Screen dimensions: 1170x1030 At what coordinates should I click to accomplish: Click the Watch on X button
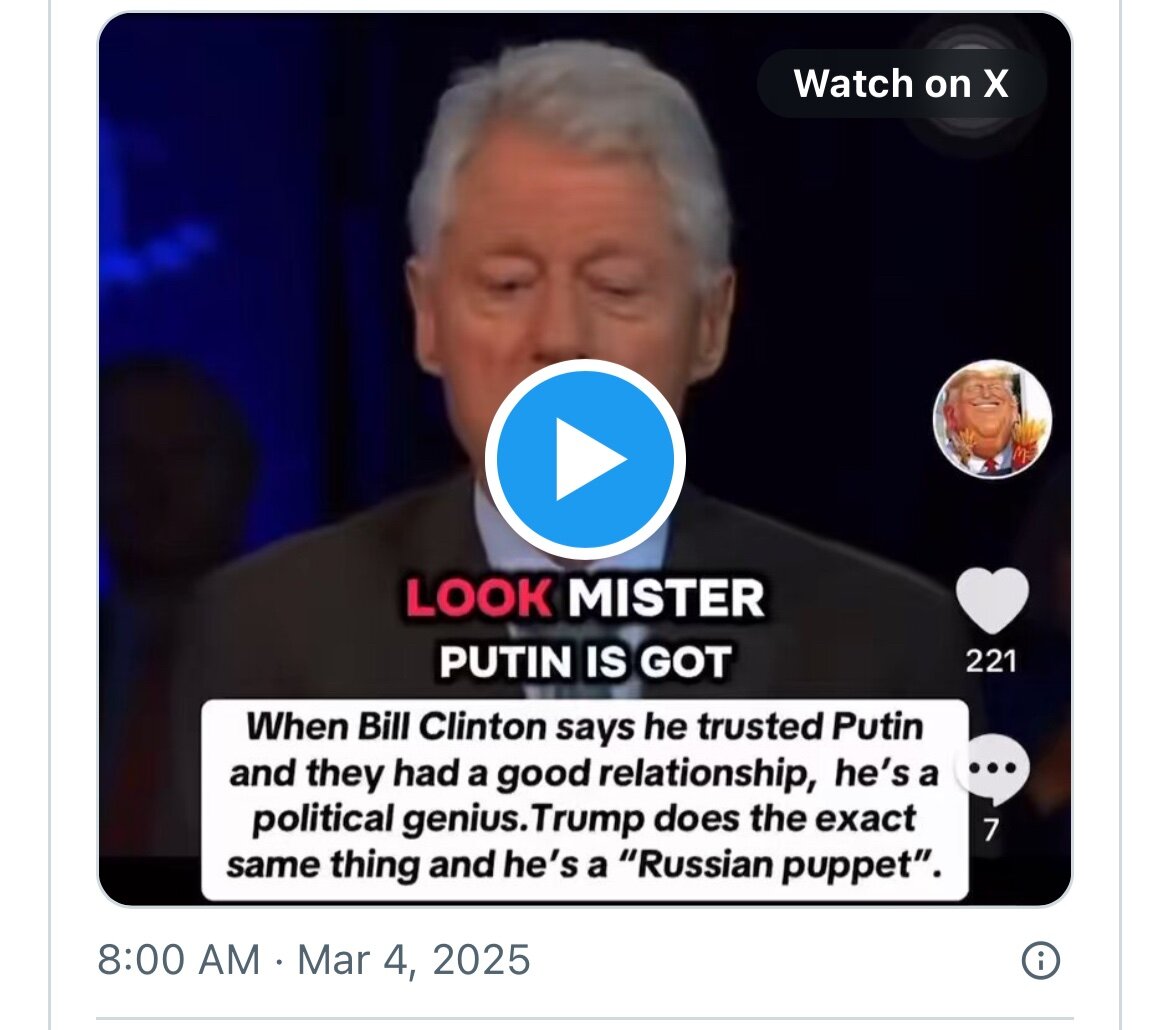point(901,84)
